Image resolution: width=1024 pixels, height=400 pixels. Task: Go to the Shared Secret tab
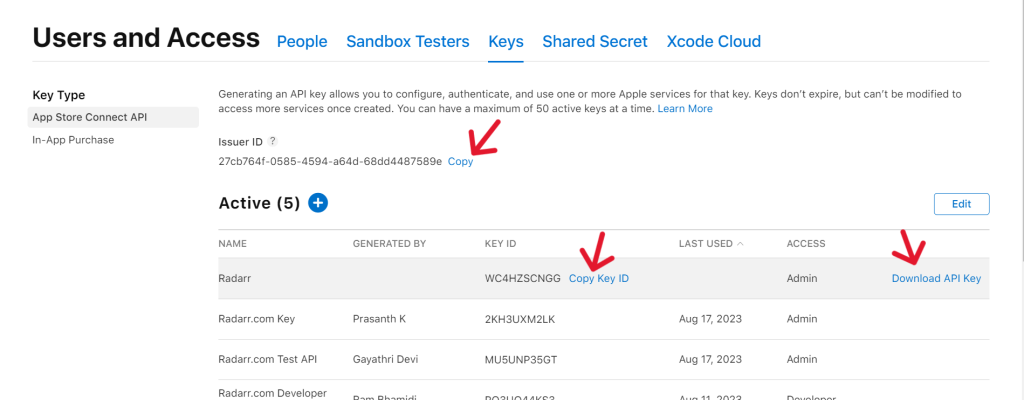pos(595,42)
